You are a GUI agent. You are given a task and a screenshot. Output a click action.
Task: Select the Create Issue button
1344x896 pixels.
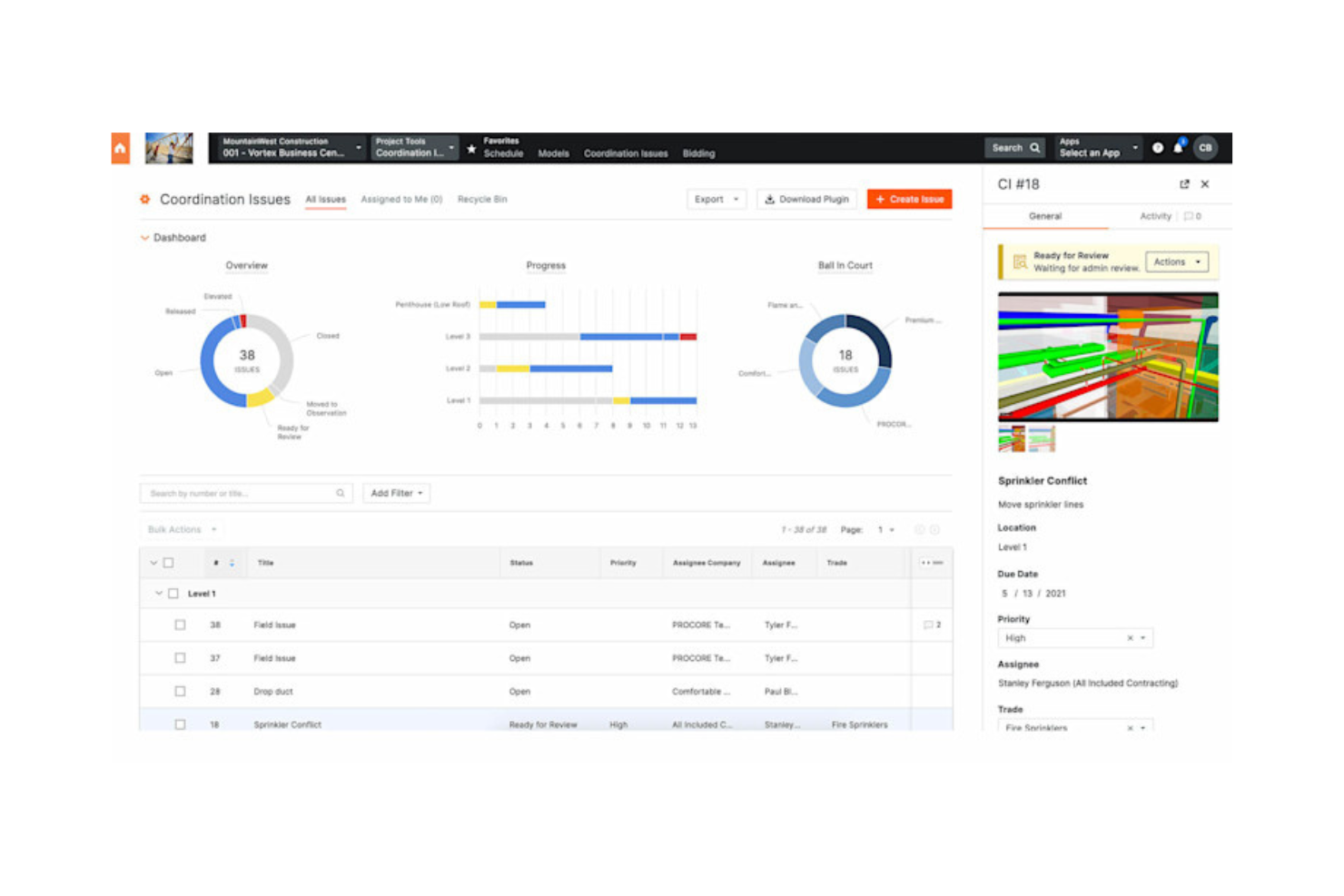[909, 199]
